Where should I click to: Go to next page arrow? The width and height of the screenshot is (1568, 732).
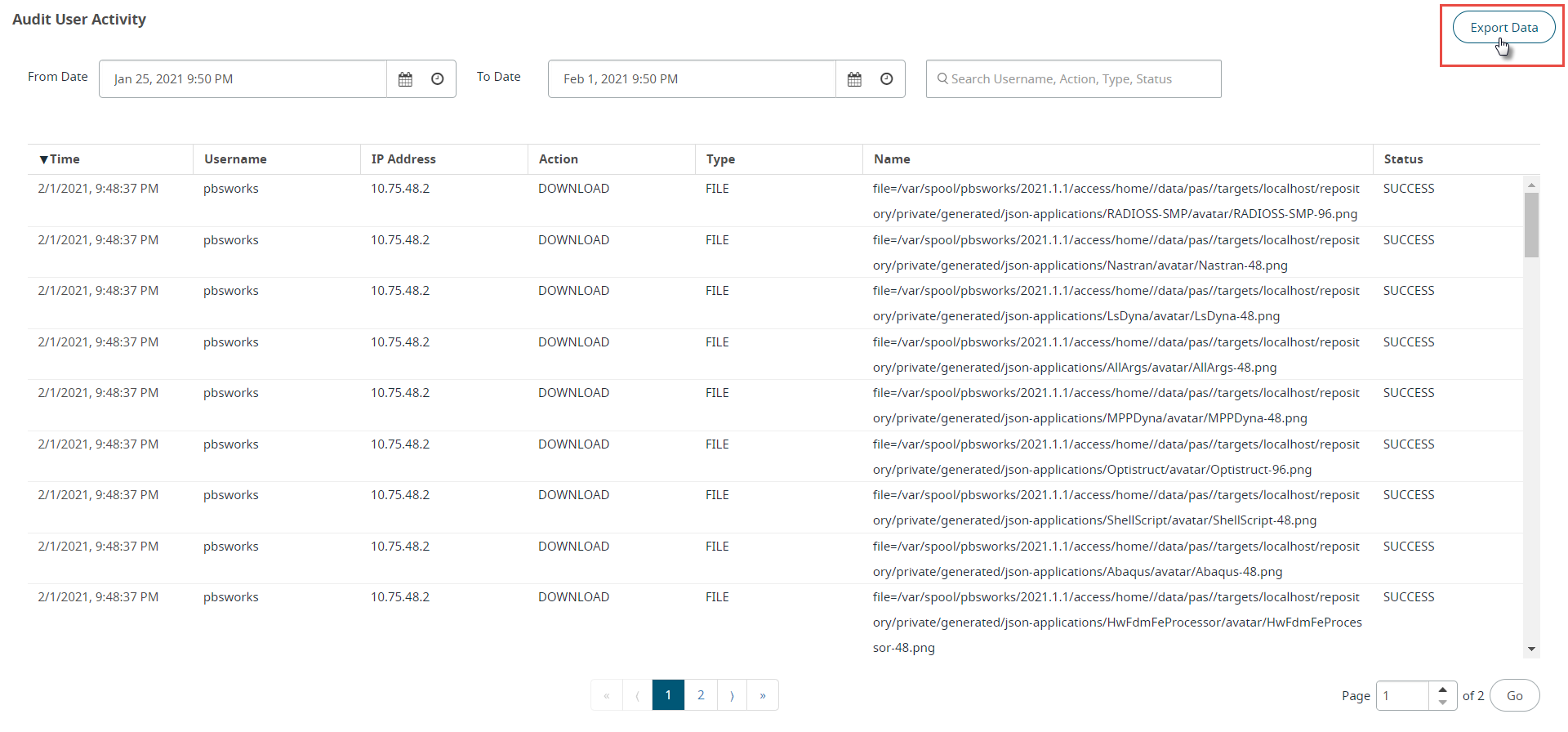[732, 695]
